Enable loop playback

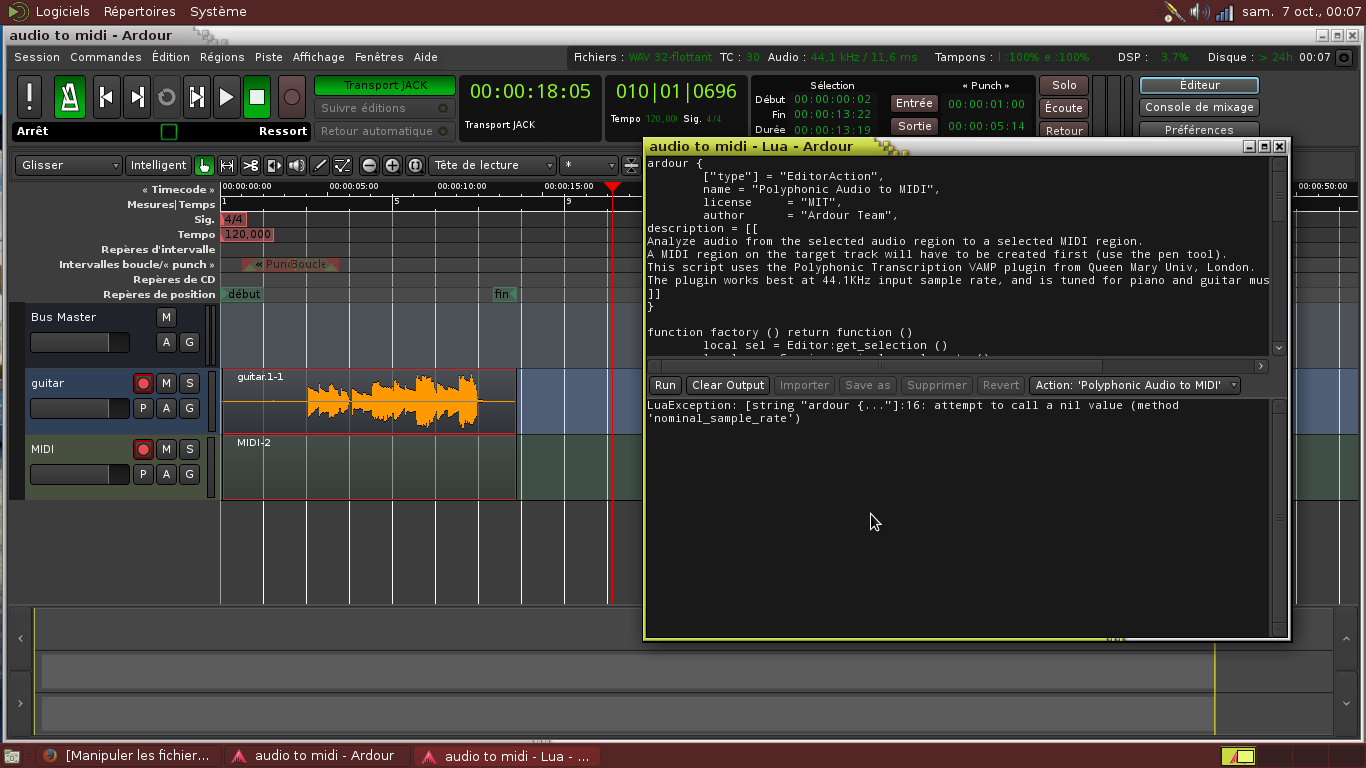click(x=167, y=97)
